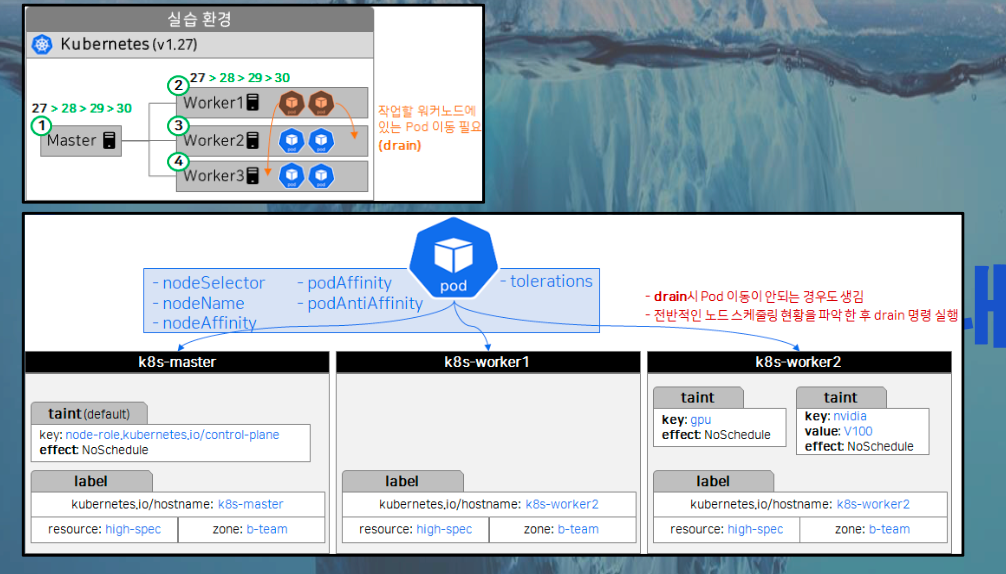Click the server icon beside Worker1

(x=253, y=102)
